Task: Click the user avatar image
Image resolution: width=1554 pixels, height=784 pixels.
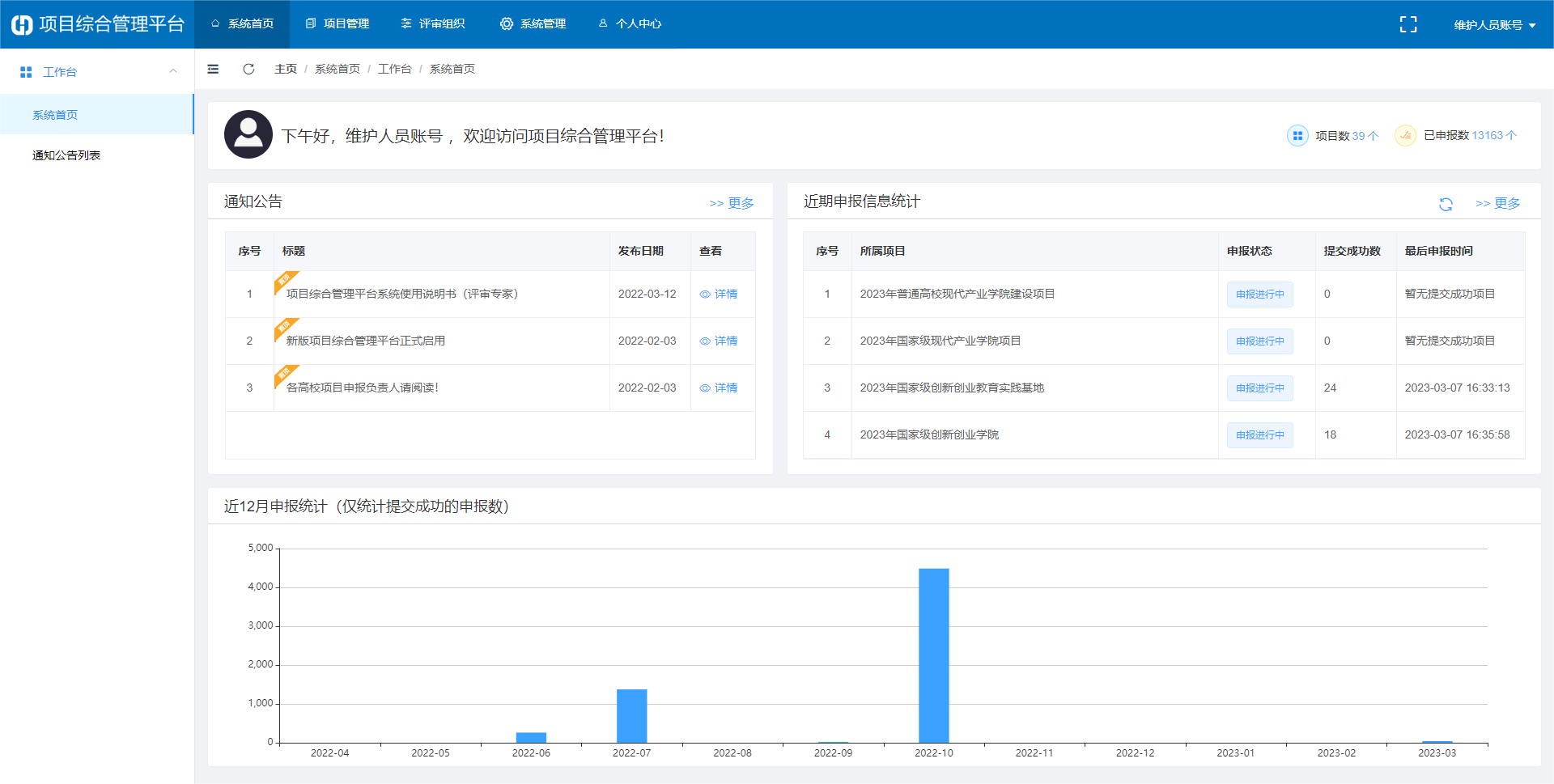Action: [x=248, y=134]
